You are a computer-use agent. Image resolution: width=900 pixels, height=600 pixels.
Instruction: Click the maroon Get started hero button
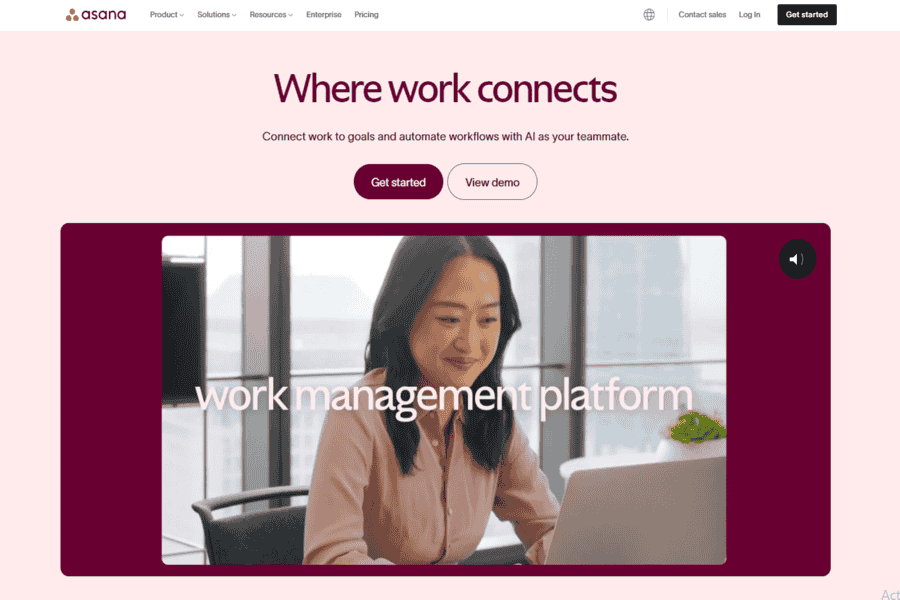(398, 182)
